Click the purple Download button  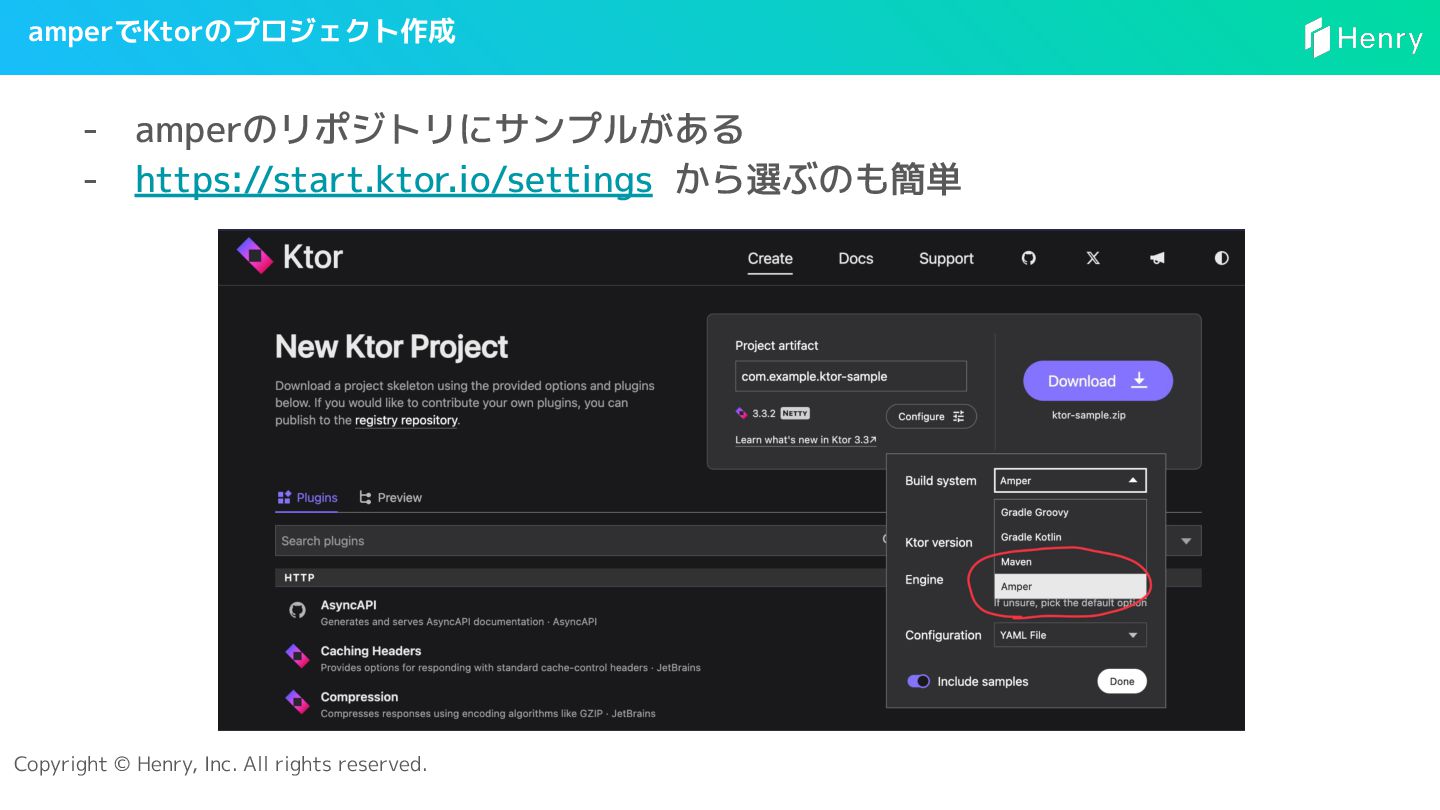pos(1098,381)
